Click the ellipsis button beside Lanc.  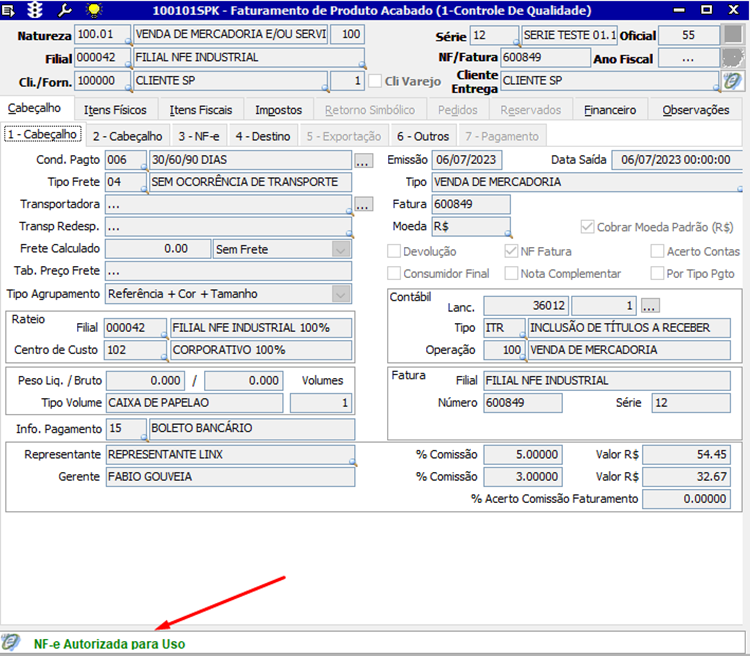[x=649, y=306]
